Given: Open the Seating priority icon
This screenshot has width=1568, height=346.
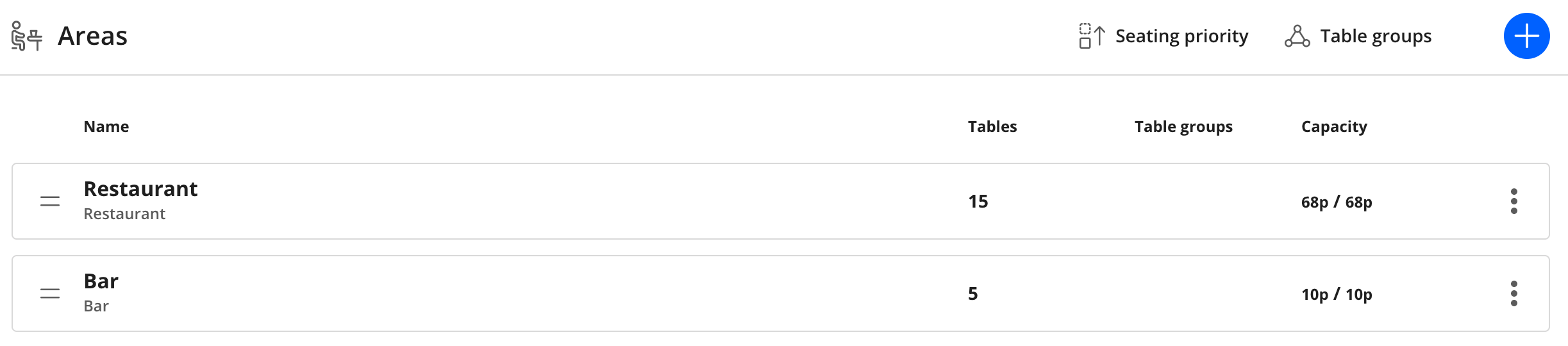Looking at the screenshot, I should click(x=1092, y=36).
